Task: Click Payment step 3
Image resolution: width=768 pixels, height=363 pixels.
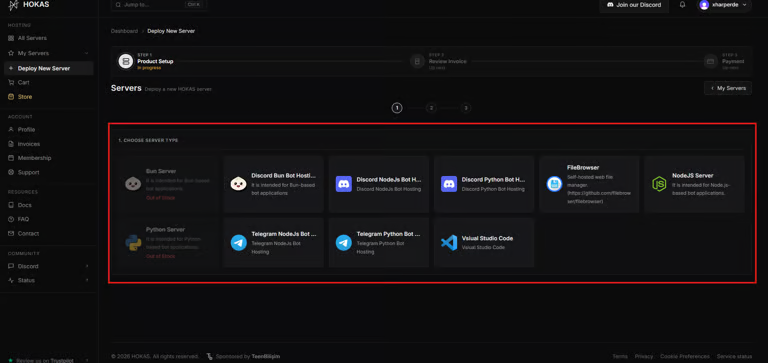Action: tap(724, 61)
